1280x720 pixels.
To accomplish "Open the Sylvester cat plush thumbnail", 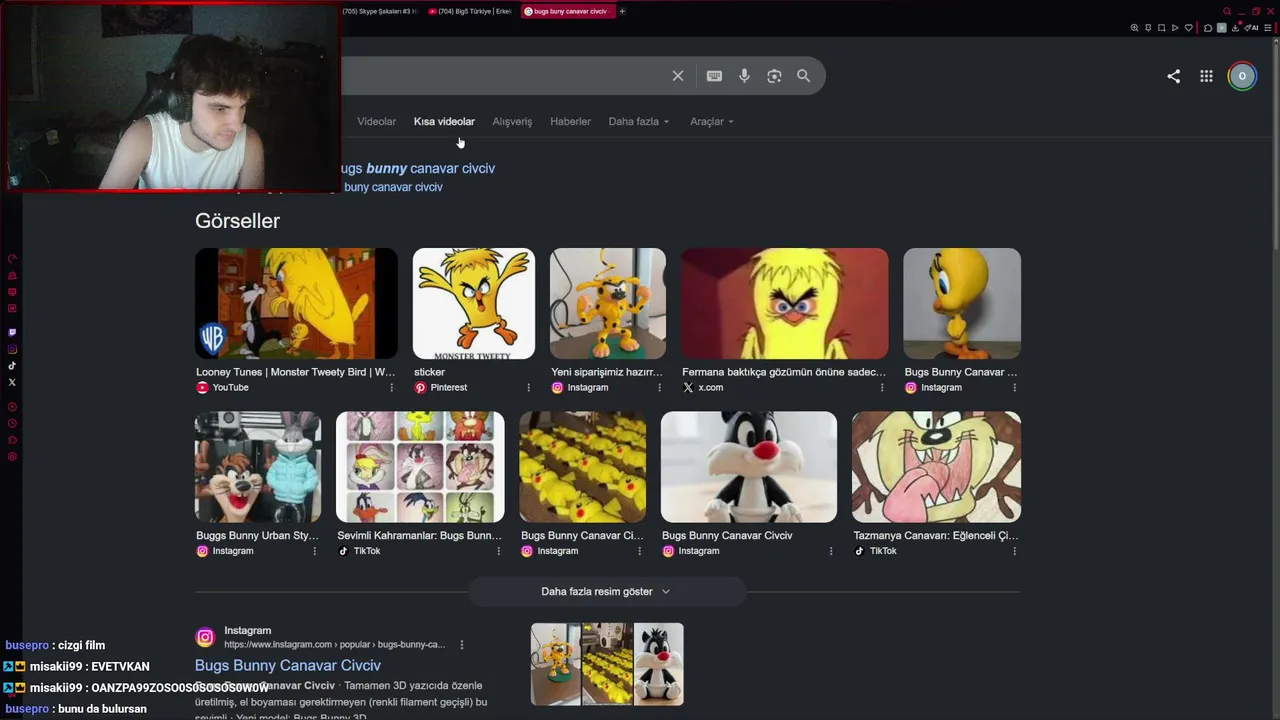I will (749, 467).
